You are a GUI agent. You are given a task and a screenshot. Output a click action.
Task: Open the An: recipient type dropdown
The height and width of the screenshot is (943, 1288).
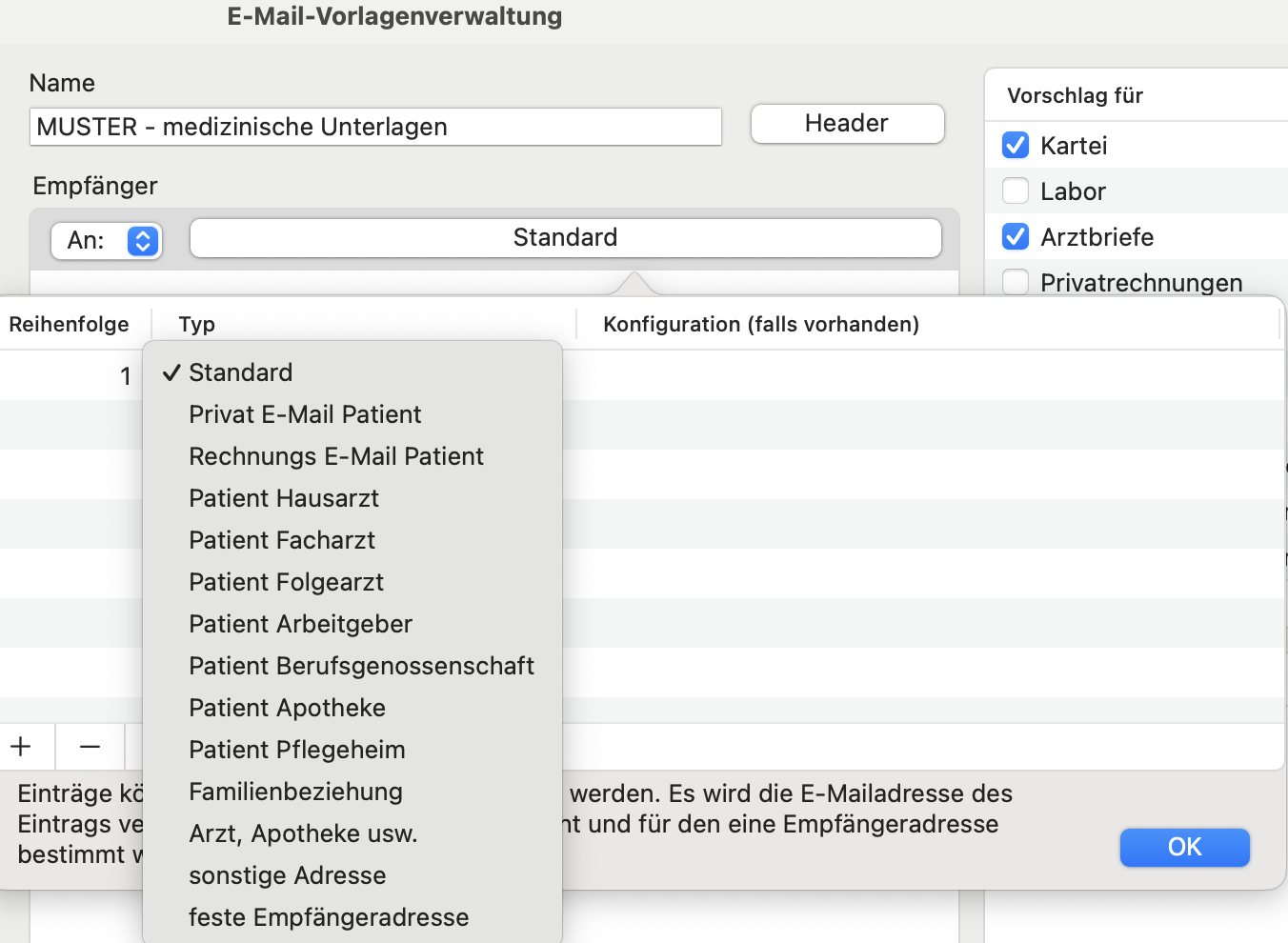coord(107,241)
